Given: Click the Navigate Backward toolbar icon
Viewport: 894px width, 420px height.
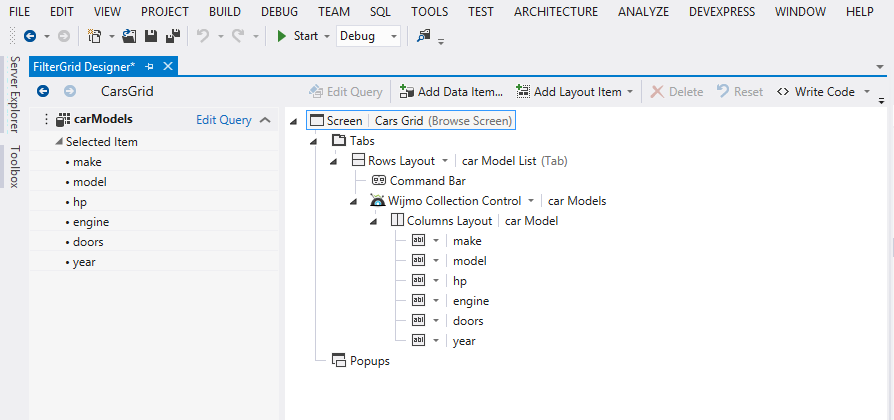Looking at the screenshot, I should pyautogui.click(x=31, y=36).
